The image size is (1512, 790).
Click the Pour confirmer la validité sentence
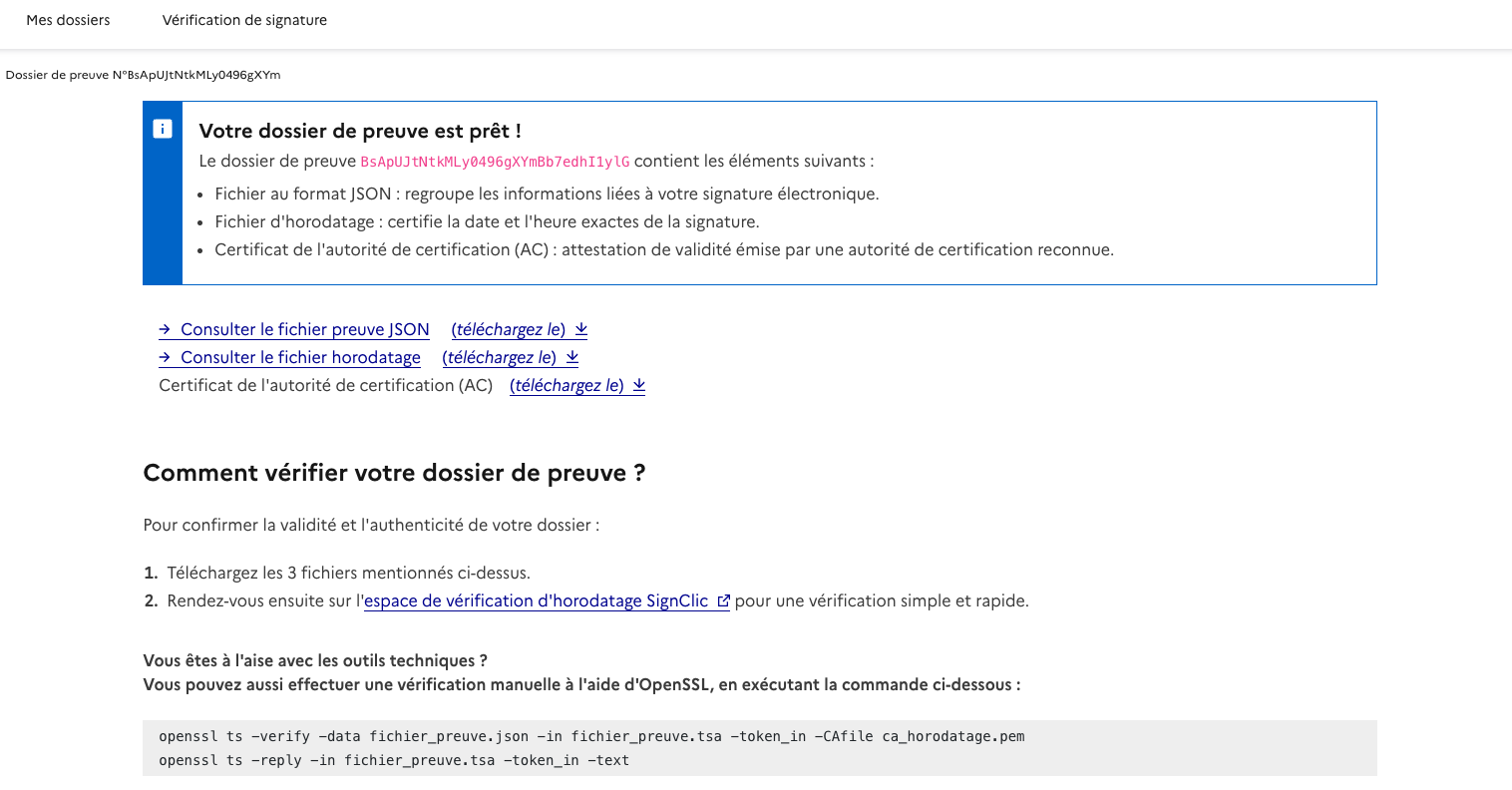point(371,526)
